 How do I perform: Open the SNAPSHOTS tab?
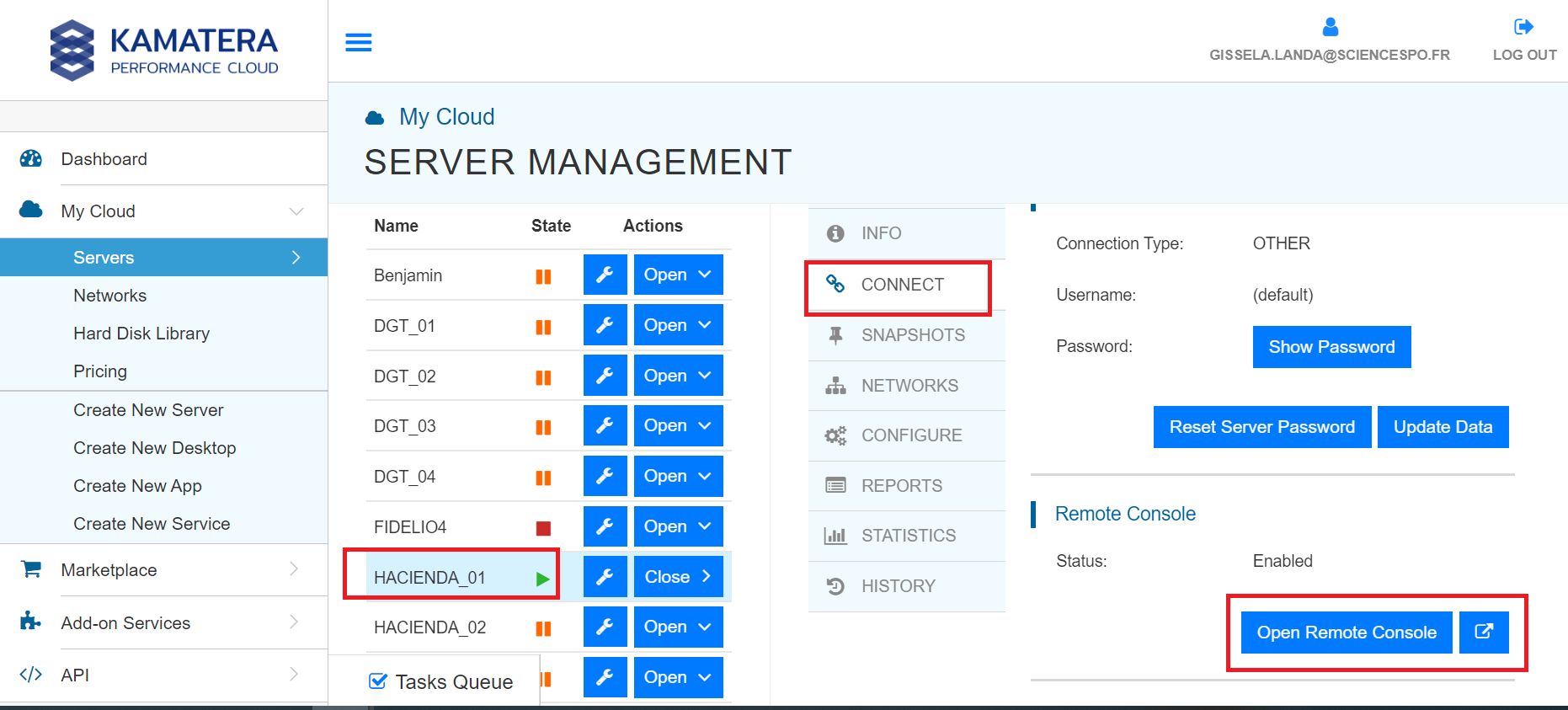point(907,335)
